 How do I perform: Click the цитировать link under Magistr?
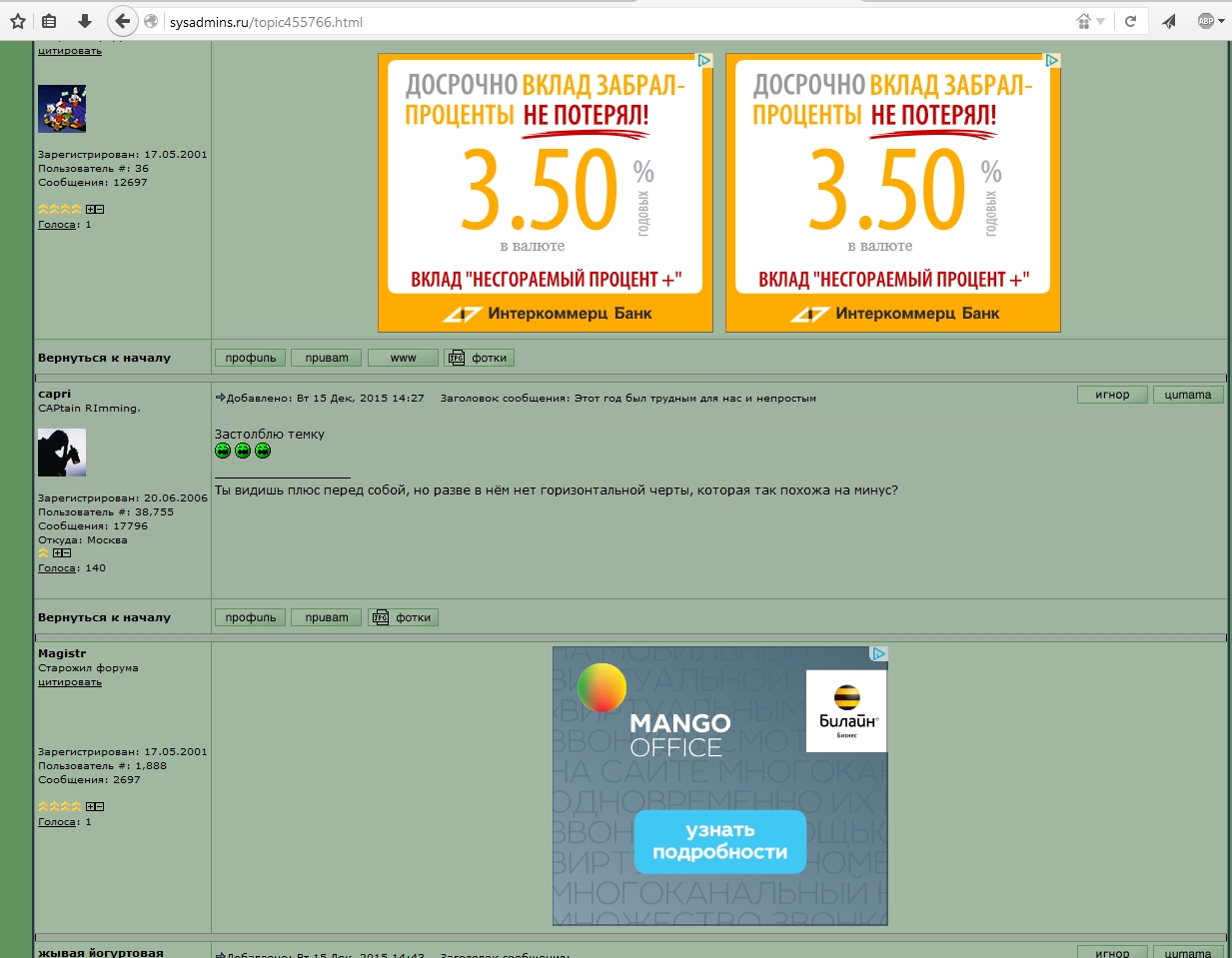[x=70, y=682]
